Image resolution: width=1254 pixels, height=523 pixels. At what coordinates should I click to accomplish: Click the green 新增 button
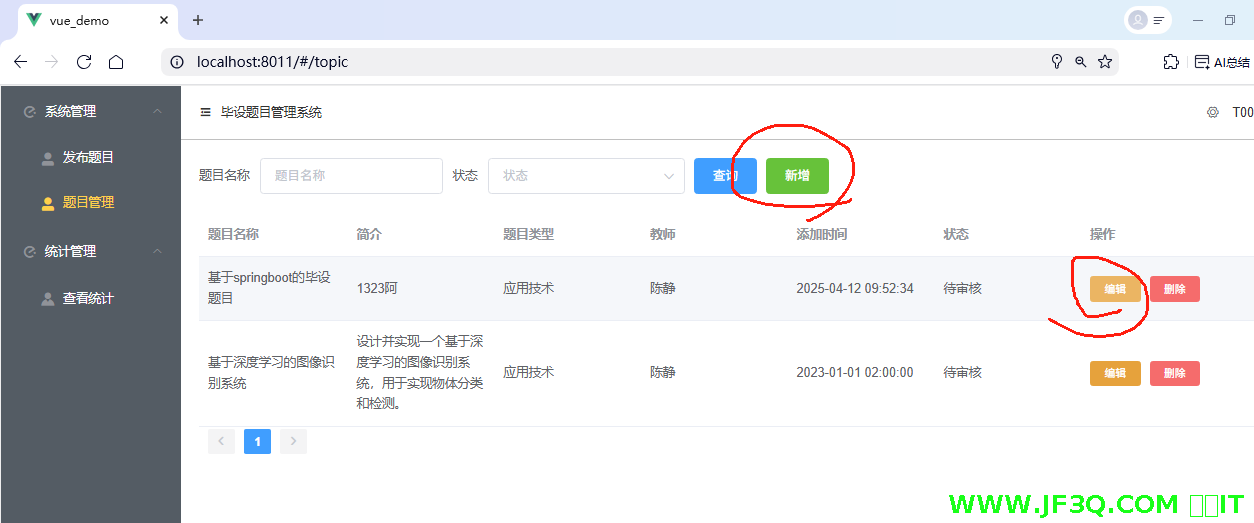click(797, 175)
